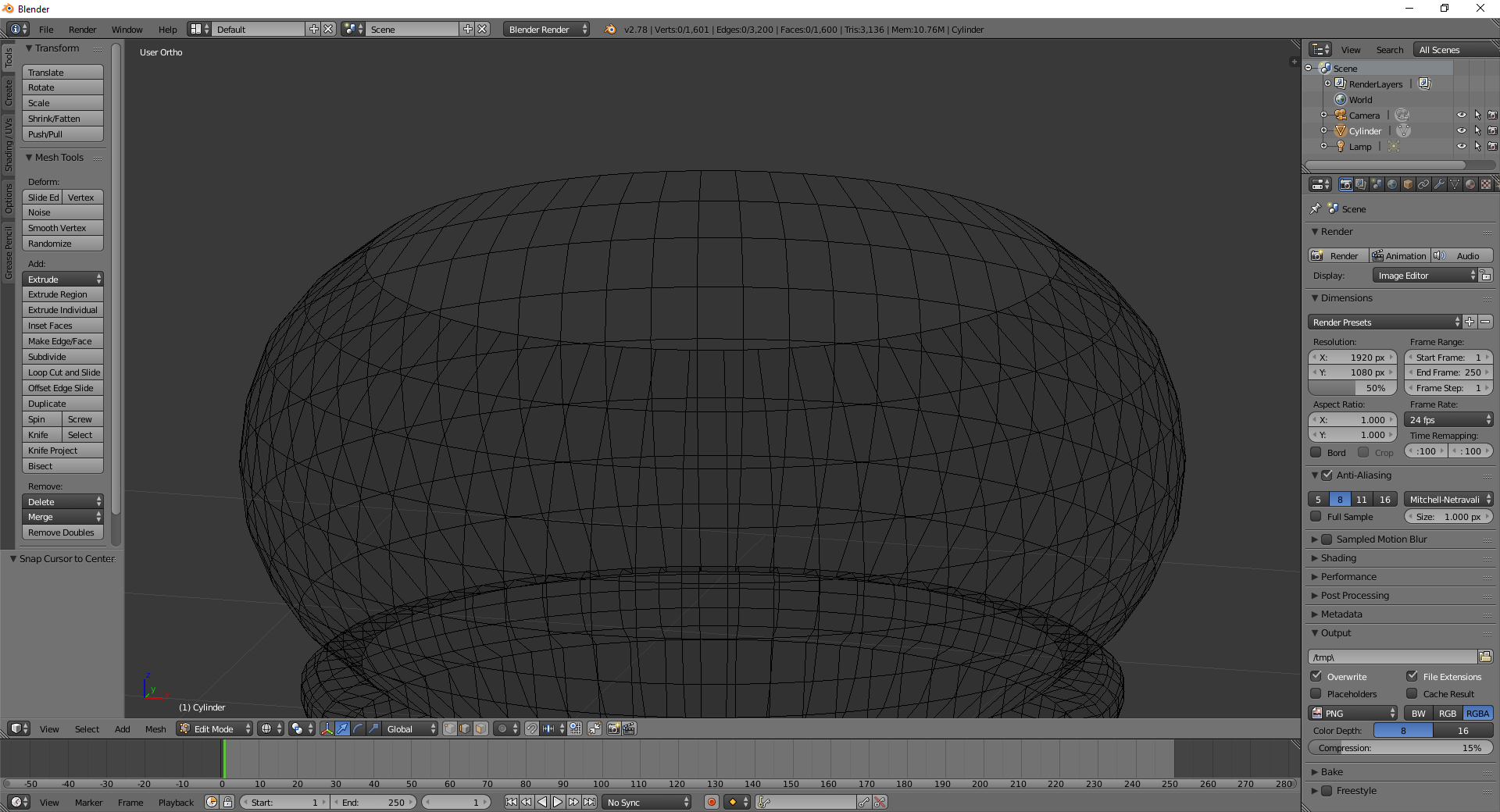Open the Mesh menu in viewport header

pos(155,729)
